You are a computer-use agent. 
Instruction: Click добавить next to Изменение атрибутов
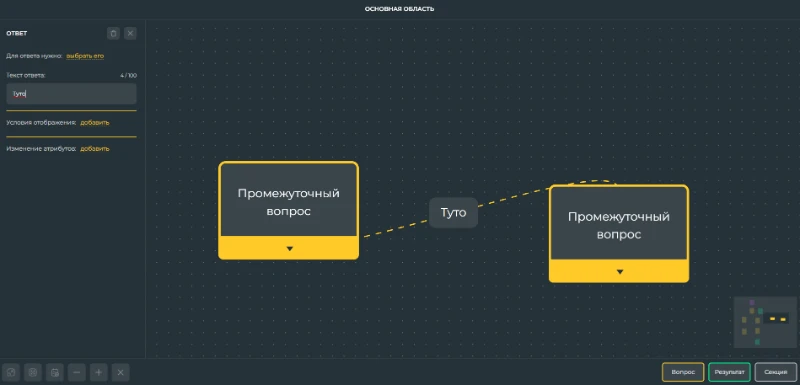click(x=94, y=149)
